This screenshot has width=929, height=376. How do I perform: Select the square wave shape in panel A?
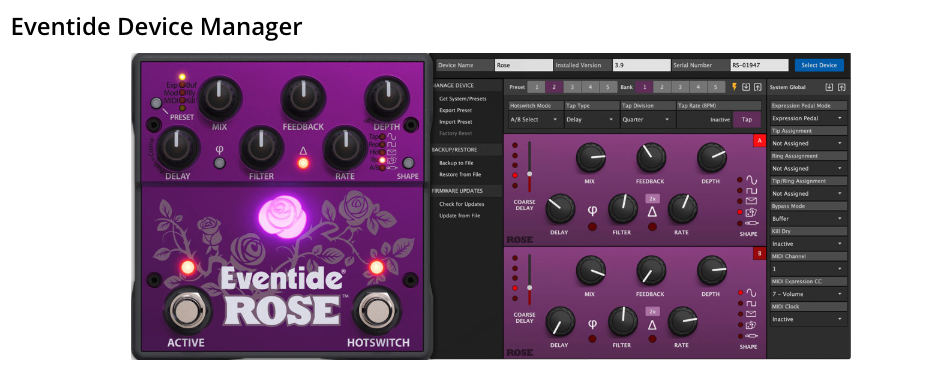pos(751,191)
